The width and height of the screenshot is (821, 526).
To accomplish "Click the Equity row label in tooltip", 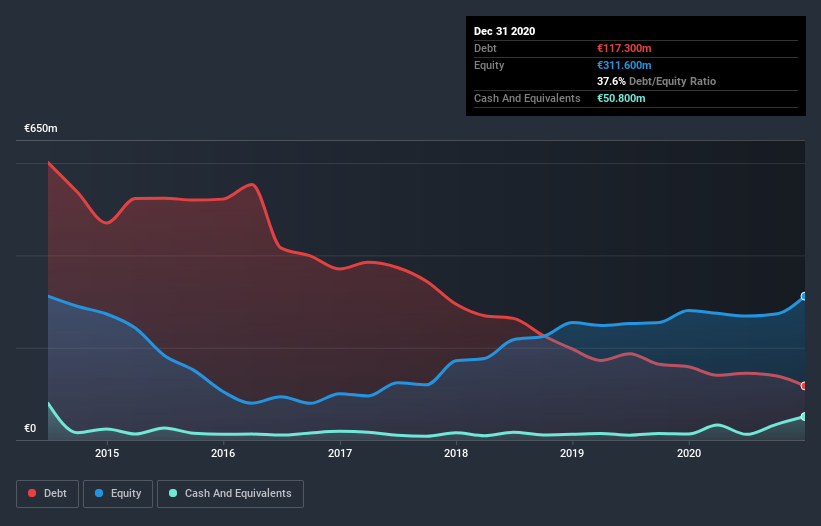I will 489,65.
